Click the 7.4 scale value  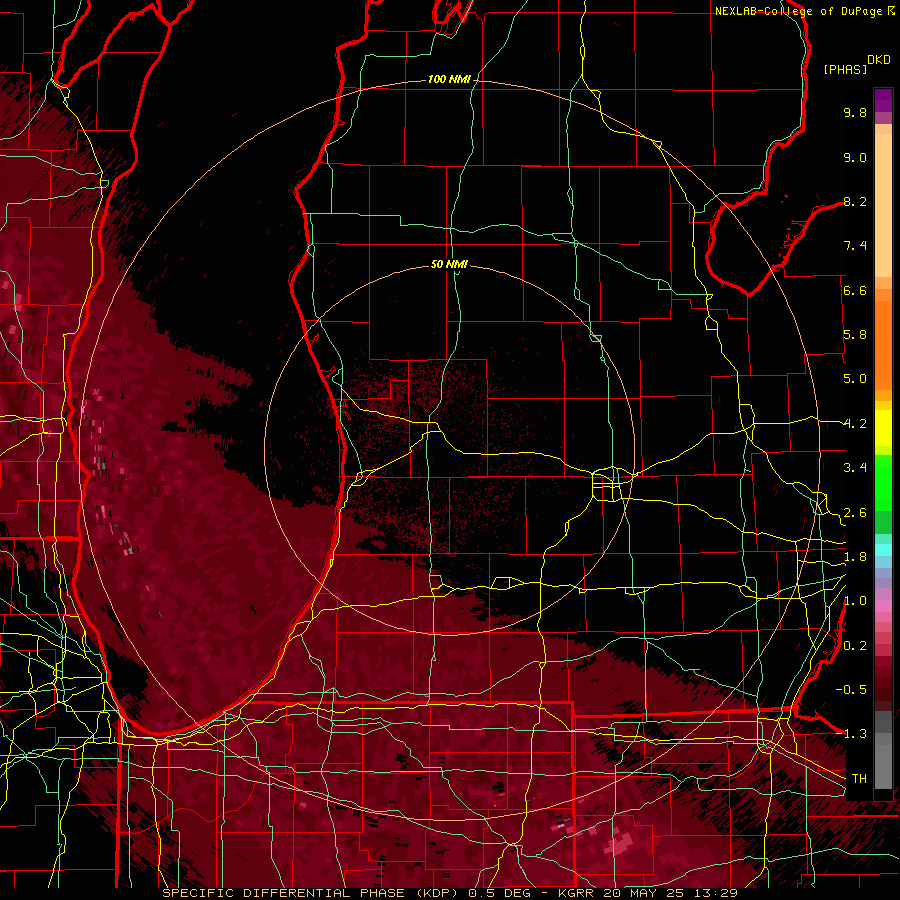[855, 246]
